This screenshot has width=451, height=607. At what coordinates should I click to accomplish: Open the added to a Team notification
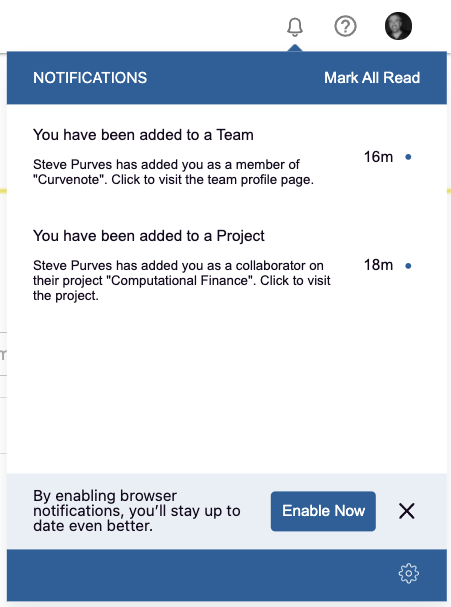tap(227, 157)
